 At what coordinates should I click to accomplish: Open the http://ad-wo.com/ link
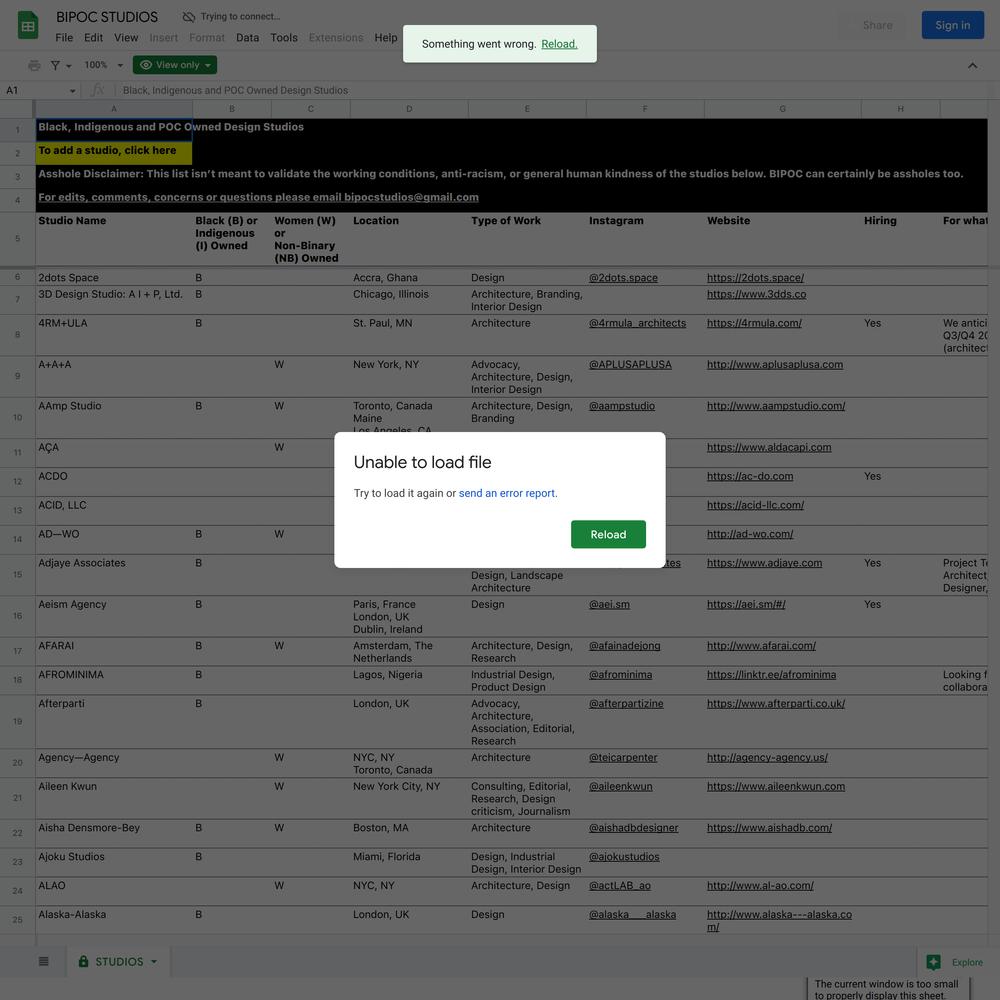tap(750, 534)
